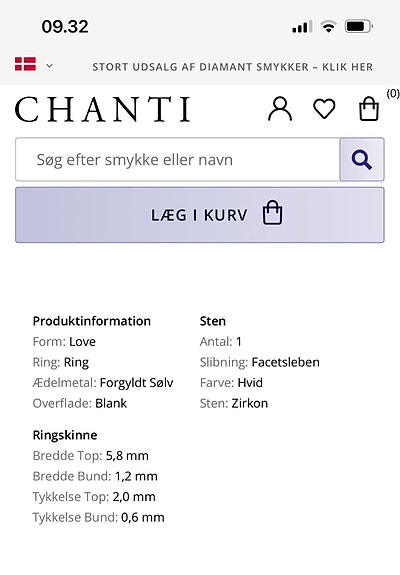Tap the Danish flag icon

coord(25,64)
